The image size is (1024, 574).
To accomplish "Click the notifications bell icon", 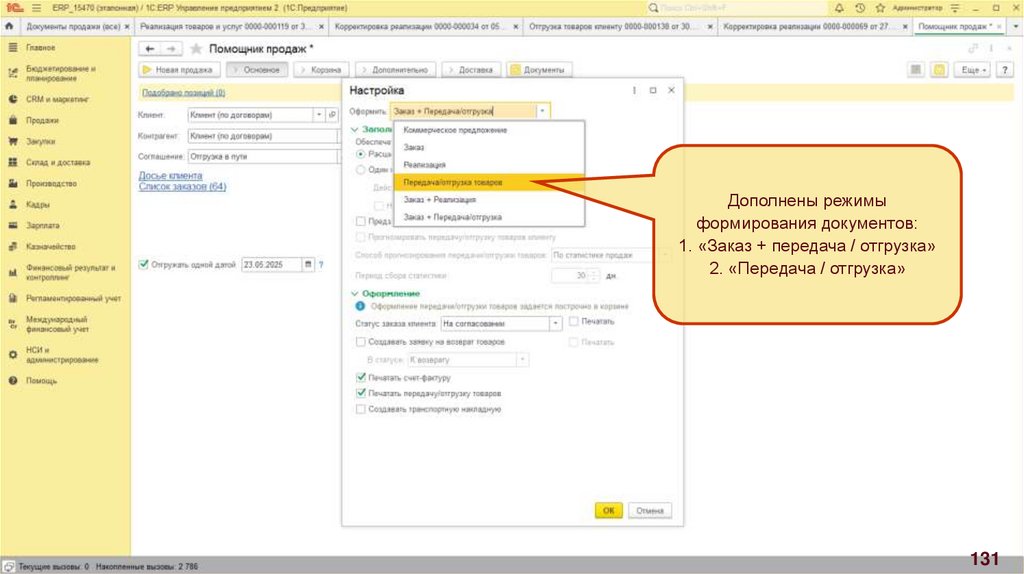I will pyautogui.click(x=841, y=7).
